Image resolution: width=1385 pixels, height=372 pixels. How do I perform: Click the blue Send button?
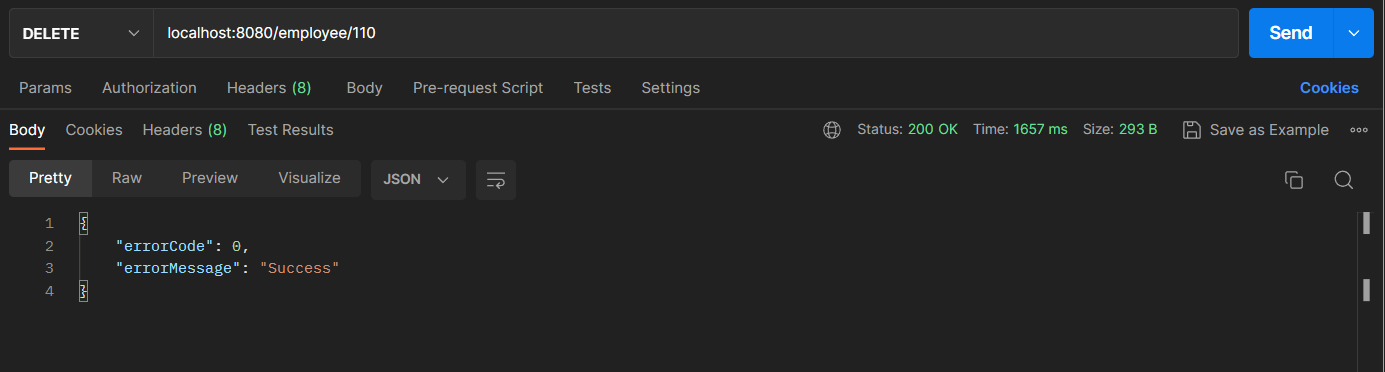[x=1291, y=33]
